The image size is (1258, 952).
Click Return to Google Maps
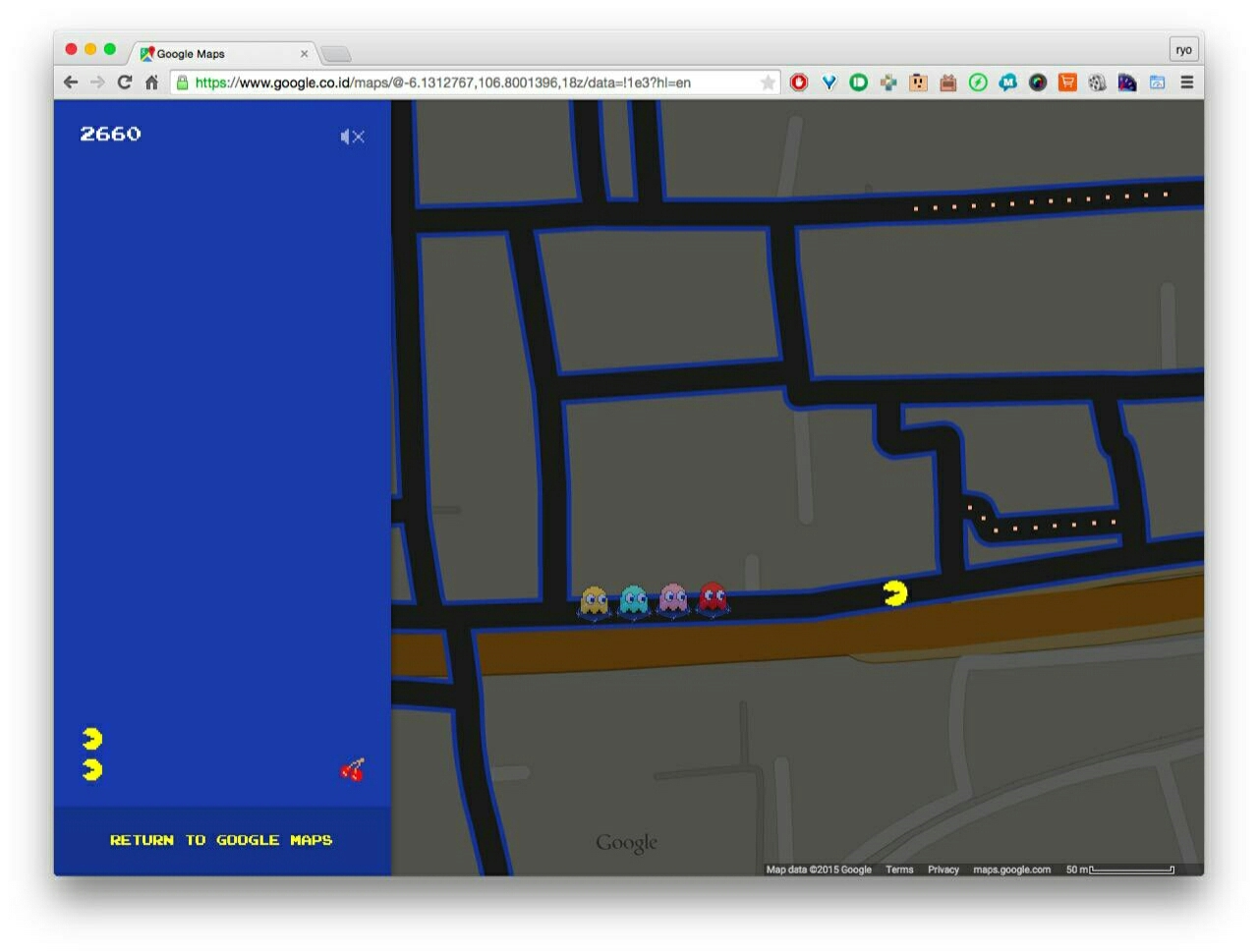221,840
